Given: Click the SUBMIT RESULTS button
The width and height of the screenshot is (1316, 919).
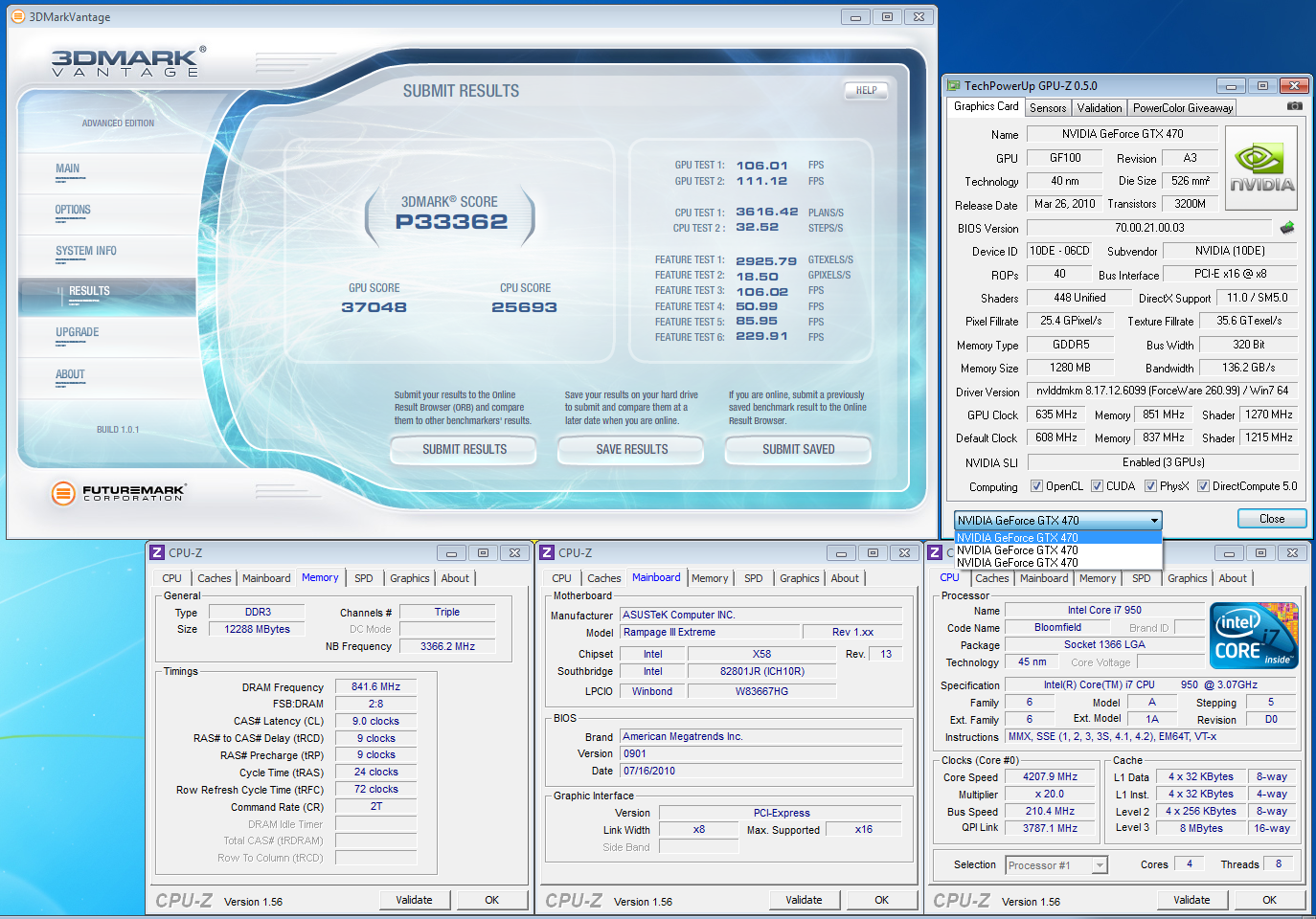Looking at the screenshot, I should (x=465, y=449).
